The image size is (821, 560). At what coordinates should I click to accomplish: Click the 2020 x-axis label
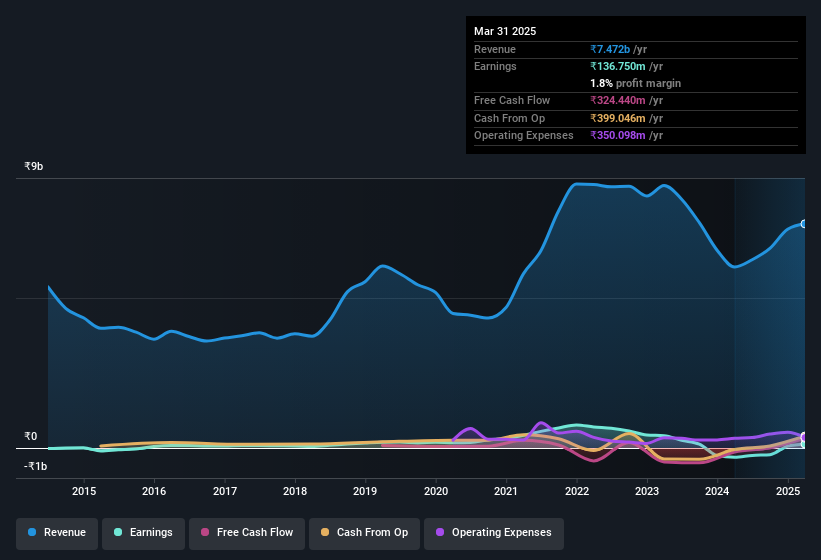tap(436, 491)
